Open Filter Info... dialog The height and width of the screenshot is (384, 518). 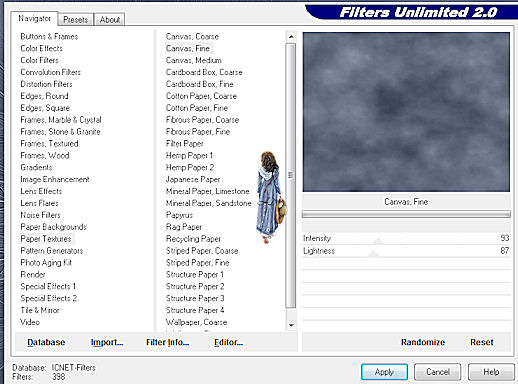167,342
